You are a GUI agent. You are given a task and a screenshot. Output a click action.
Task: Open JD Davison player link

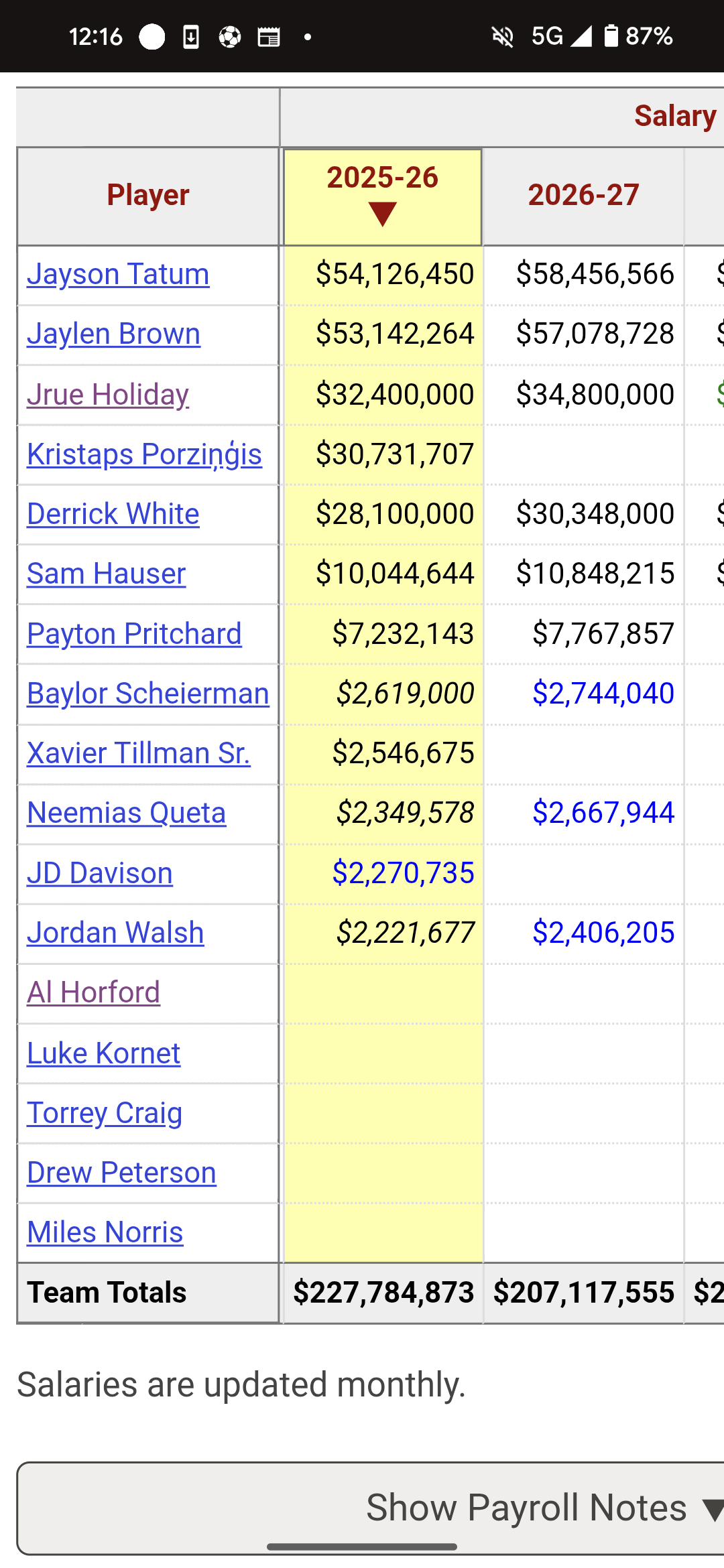pos(100,872)
